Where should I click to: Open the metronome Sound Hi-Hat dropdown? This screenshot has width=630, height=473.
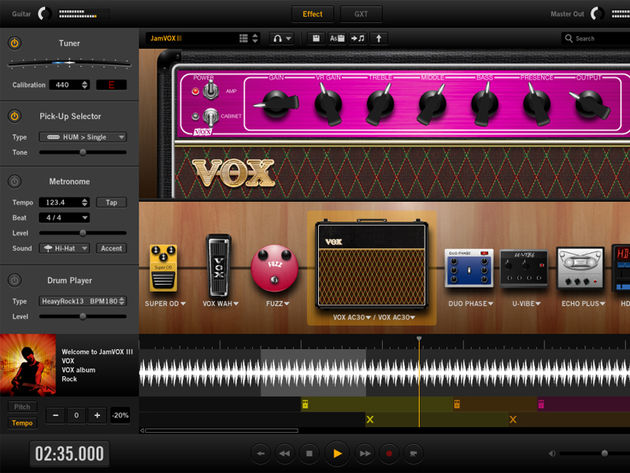coord(64,248)
